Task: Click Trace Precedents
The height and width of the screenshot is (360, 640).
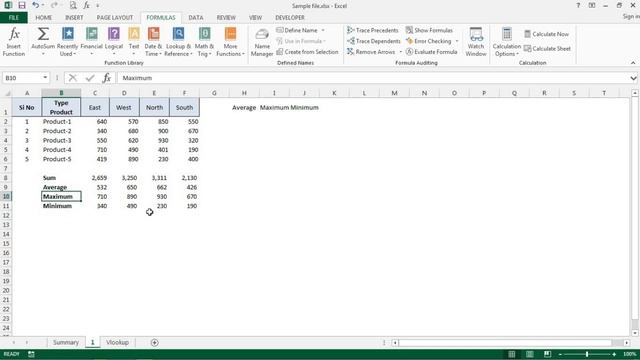Action: [x=373, y=30]
